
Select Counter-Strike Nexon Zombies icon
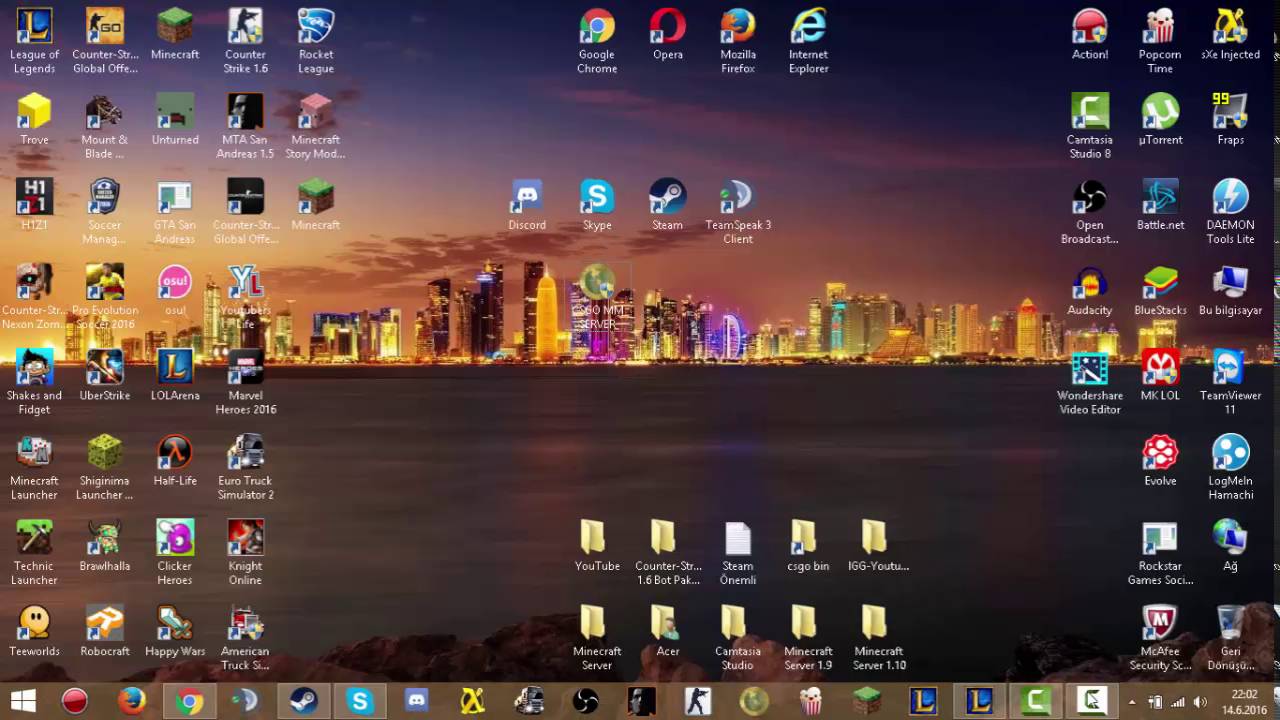coord(34,296)
